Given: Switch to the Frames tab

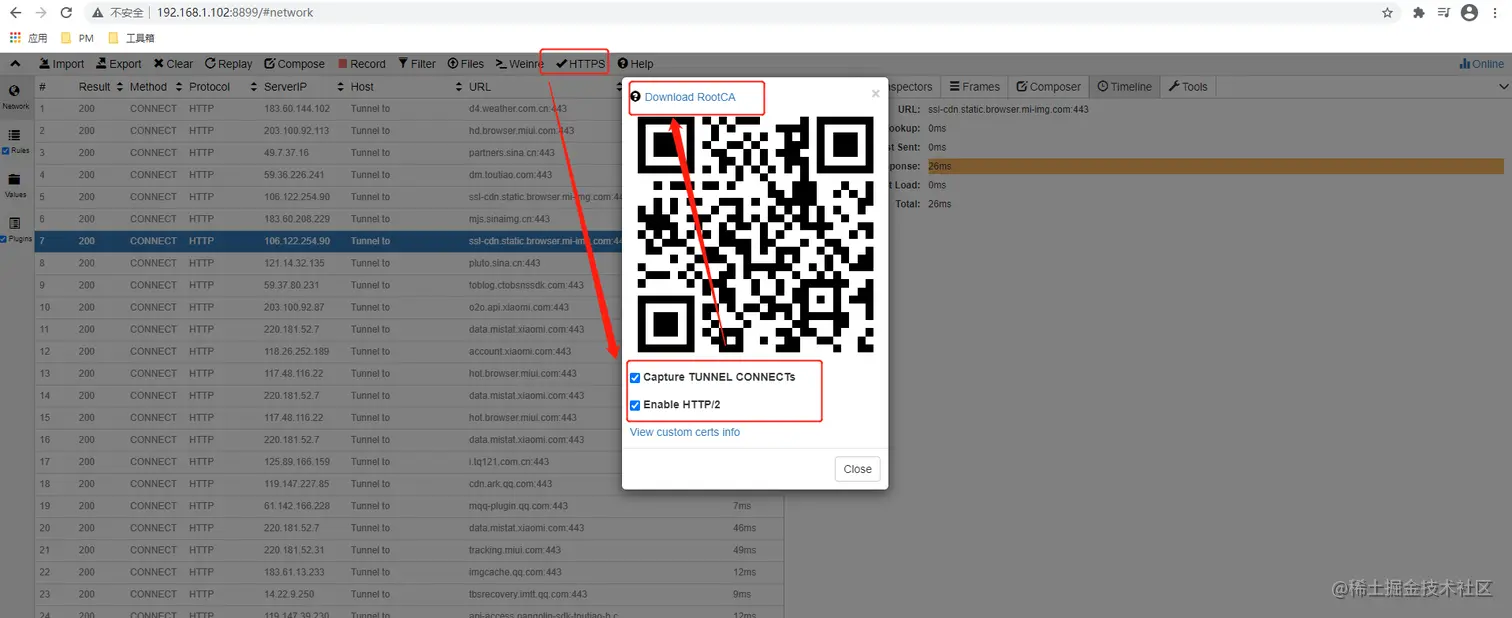Looking at the screenshot, I should [x=974, y=87].
